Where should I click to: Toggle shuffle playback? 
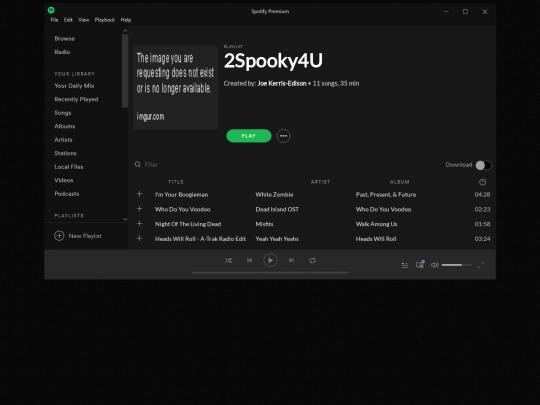(x=228, y=261)
